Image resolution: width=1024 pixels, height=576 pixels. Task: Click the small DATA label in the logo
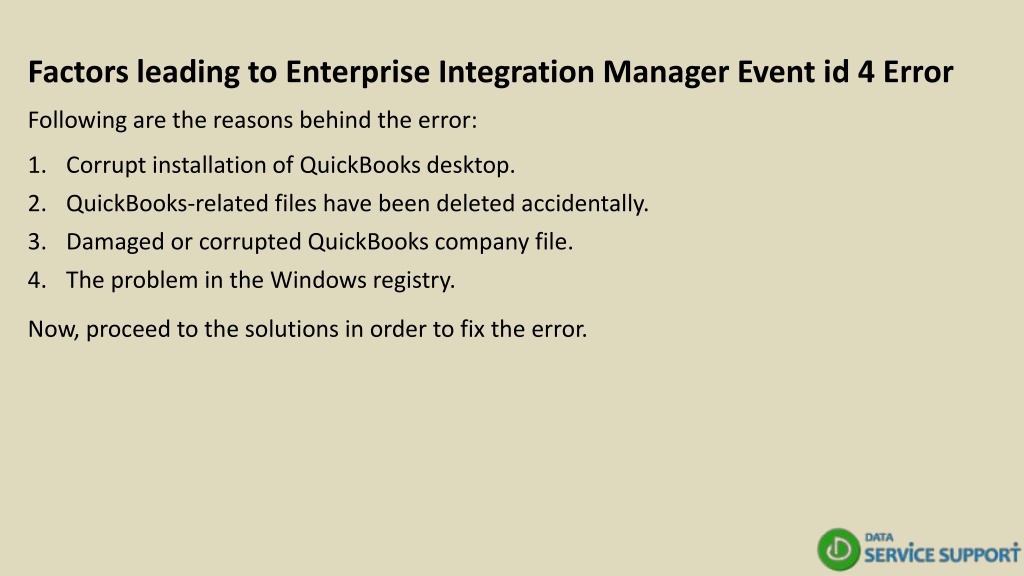879,537
